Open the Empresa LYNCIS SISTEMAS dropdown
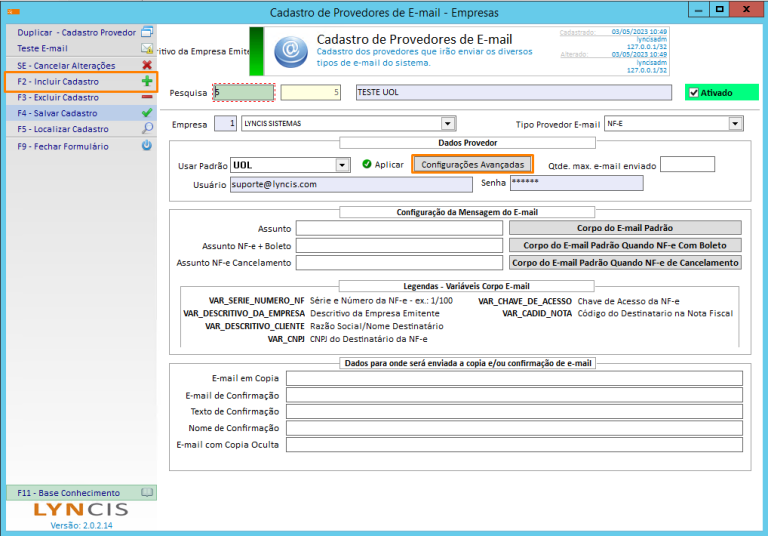This screenshot has width=768, height=536. click(448, 123)
